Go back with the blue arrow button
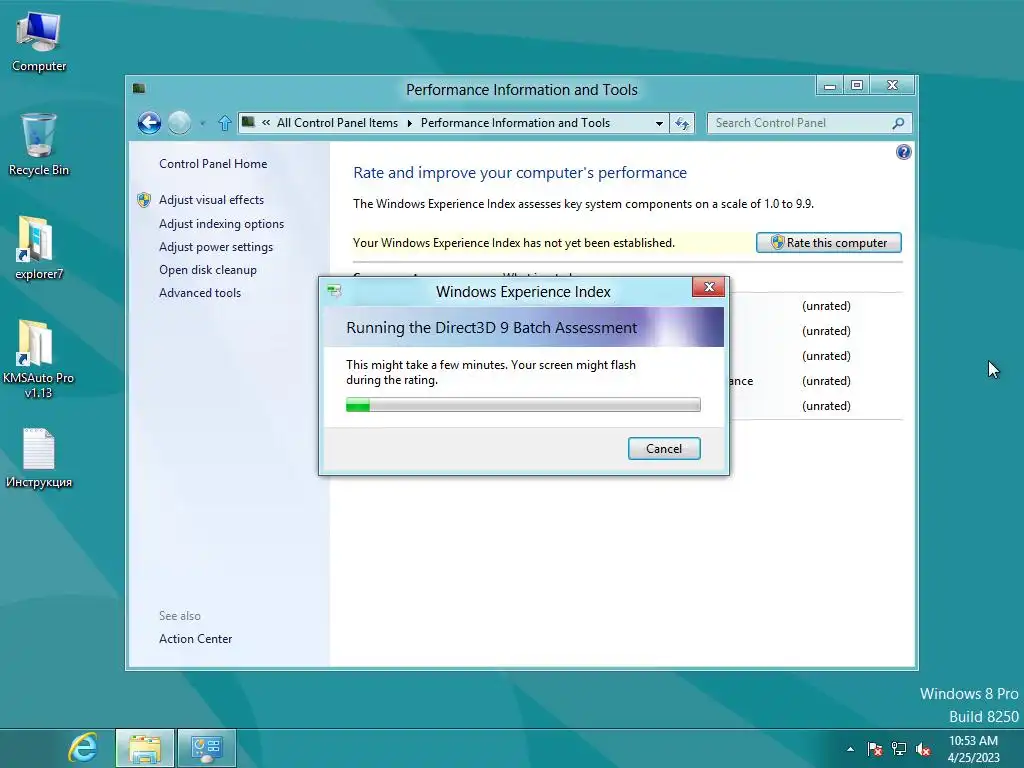 (x=150, y=123)
